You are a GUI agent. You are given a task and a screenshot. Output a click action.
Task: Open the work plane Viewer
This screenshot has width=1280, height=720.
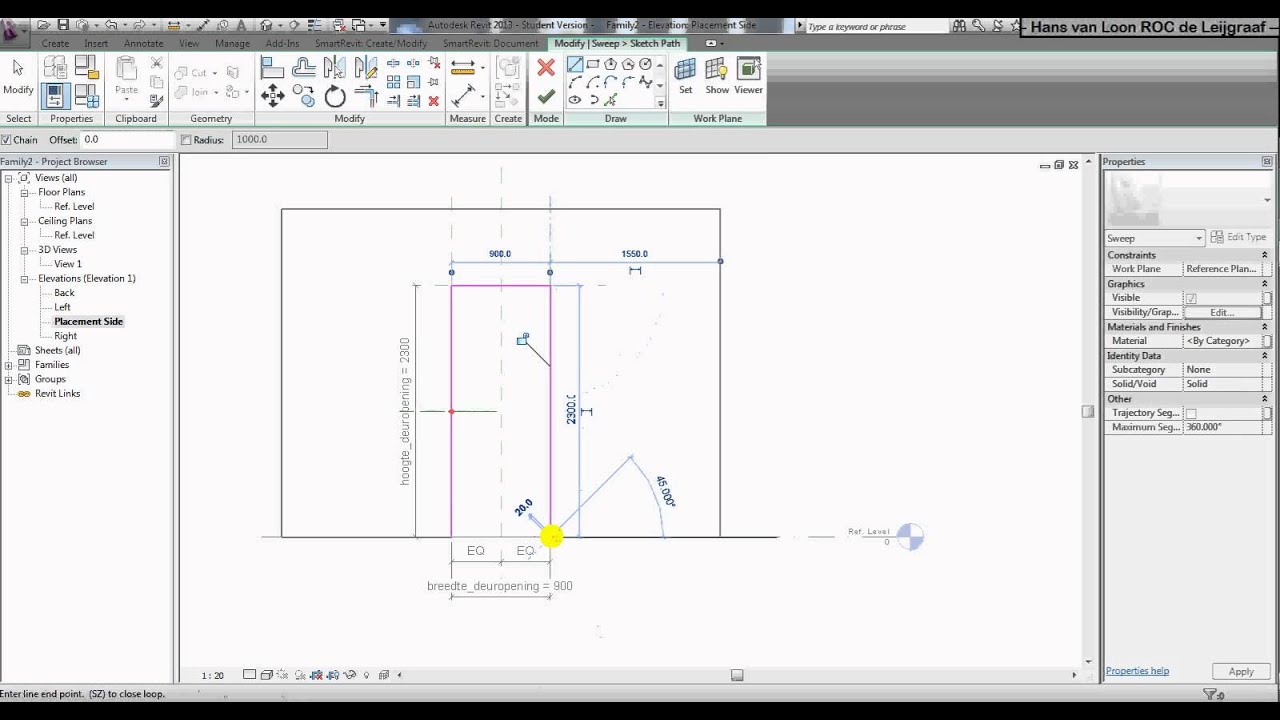[748, 75]
